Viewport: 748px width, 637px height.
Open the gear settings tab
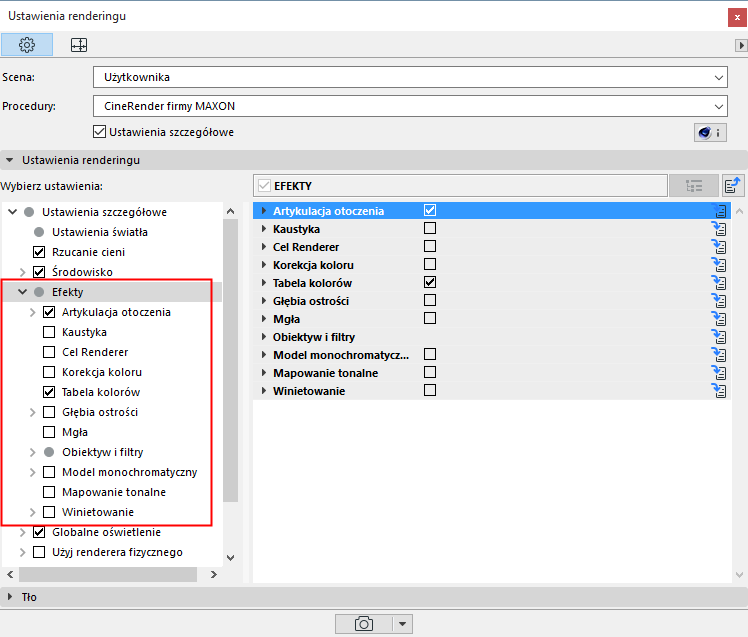(x=27, y=45)
